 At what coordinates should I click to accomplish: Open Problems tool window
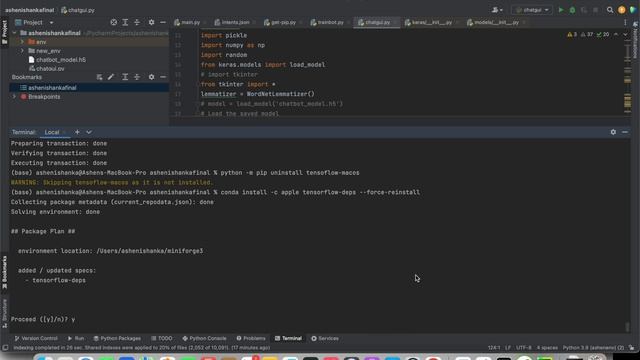click(x=251, y=338)
